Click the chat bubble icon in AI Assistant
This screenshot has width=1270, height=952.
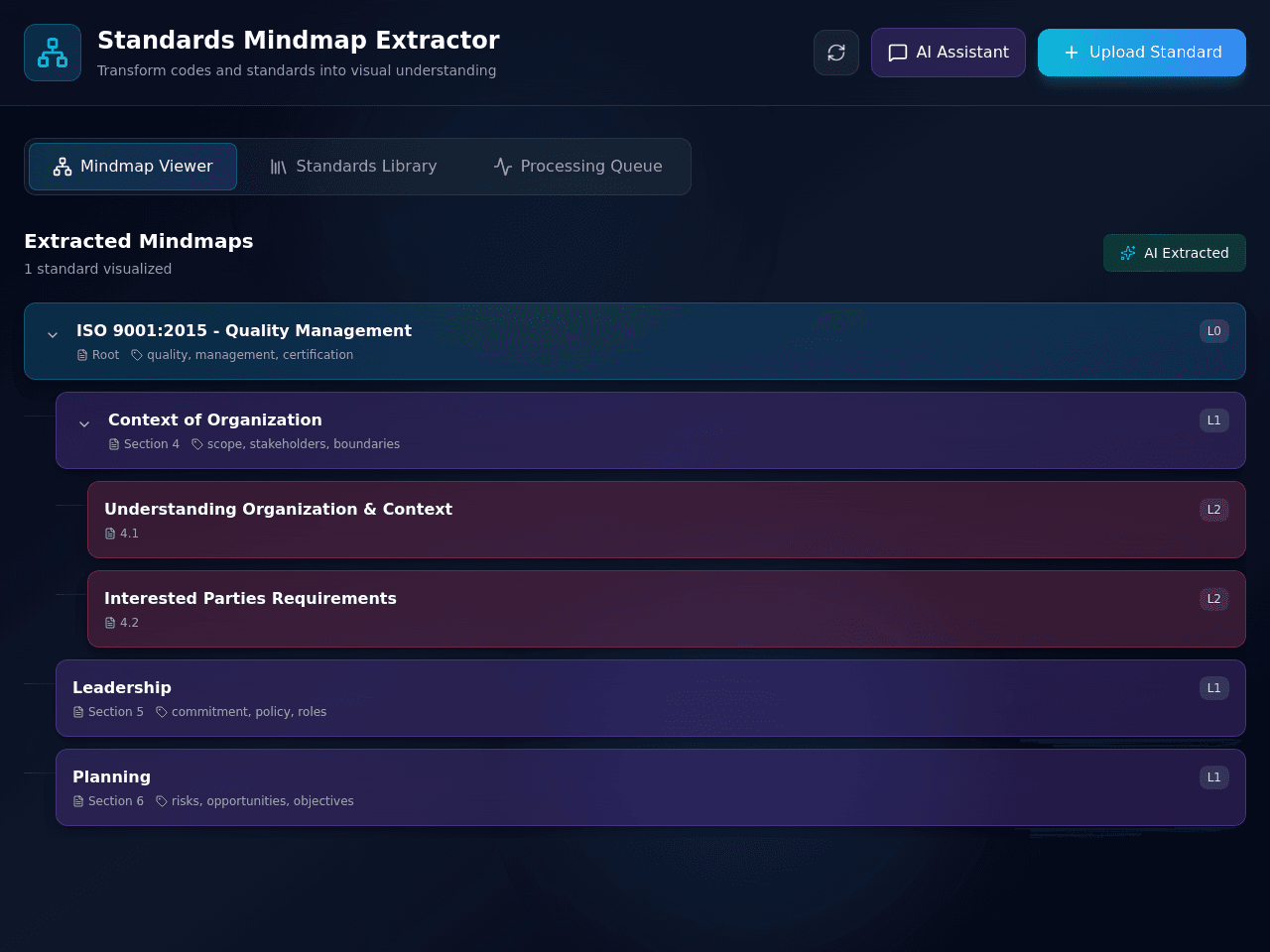click(x=898, y=53)
